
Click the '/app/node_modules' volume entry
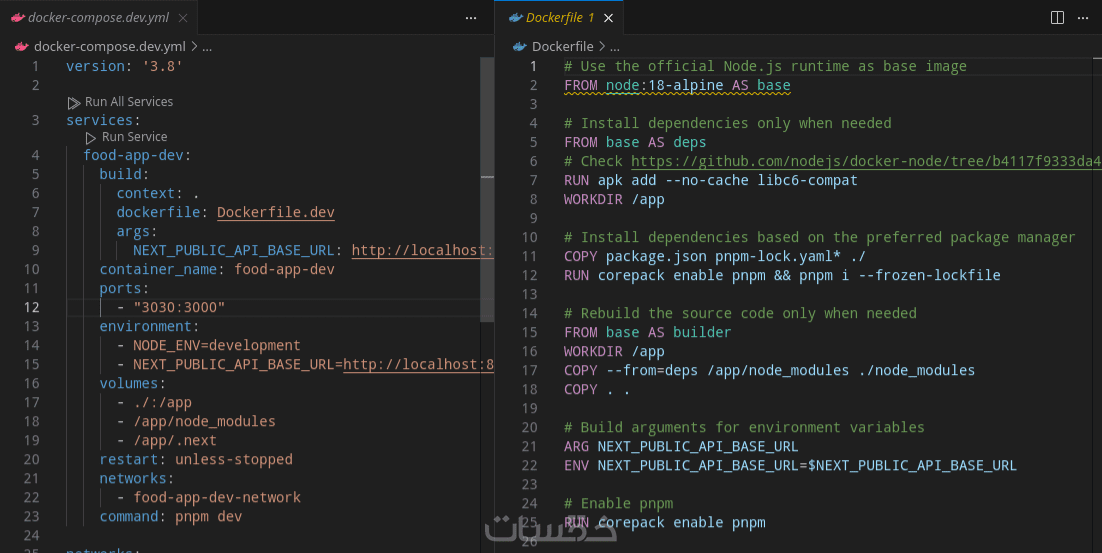click(x=204, y=421)
